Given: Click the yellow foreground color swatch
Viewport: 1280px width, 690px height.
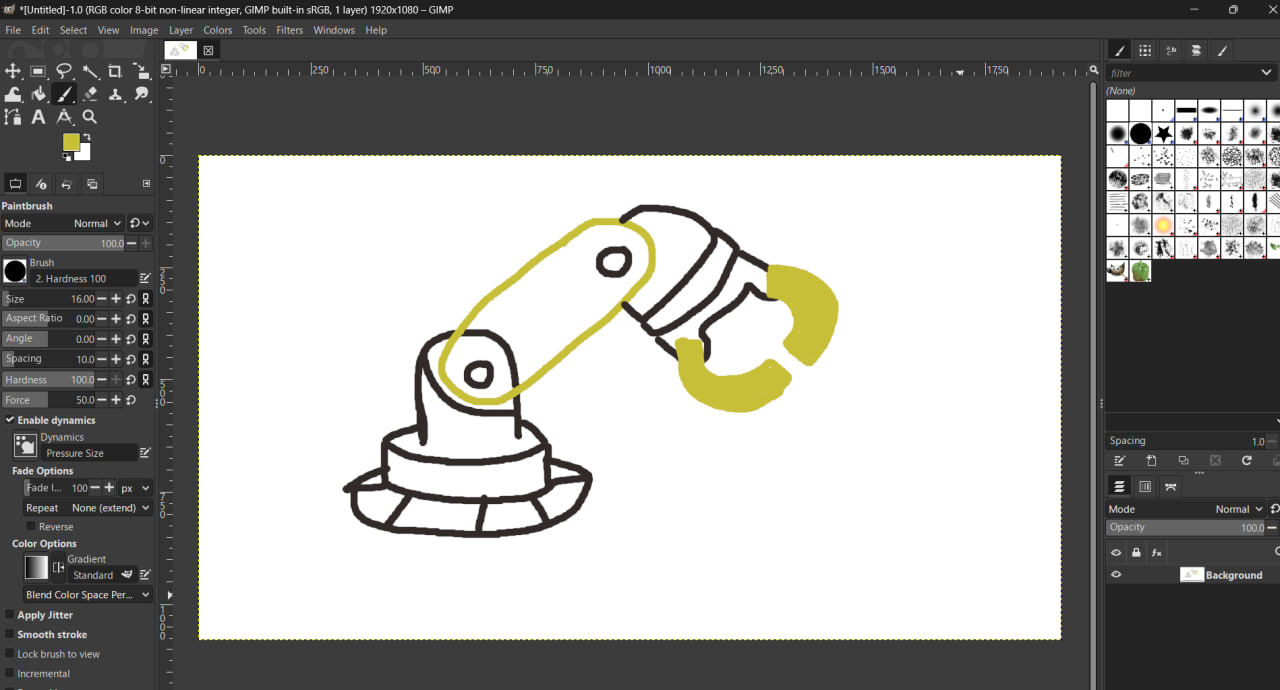Looking at the screenshot, I should (71, 142).
